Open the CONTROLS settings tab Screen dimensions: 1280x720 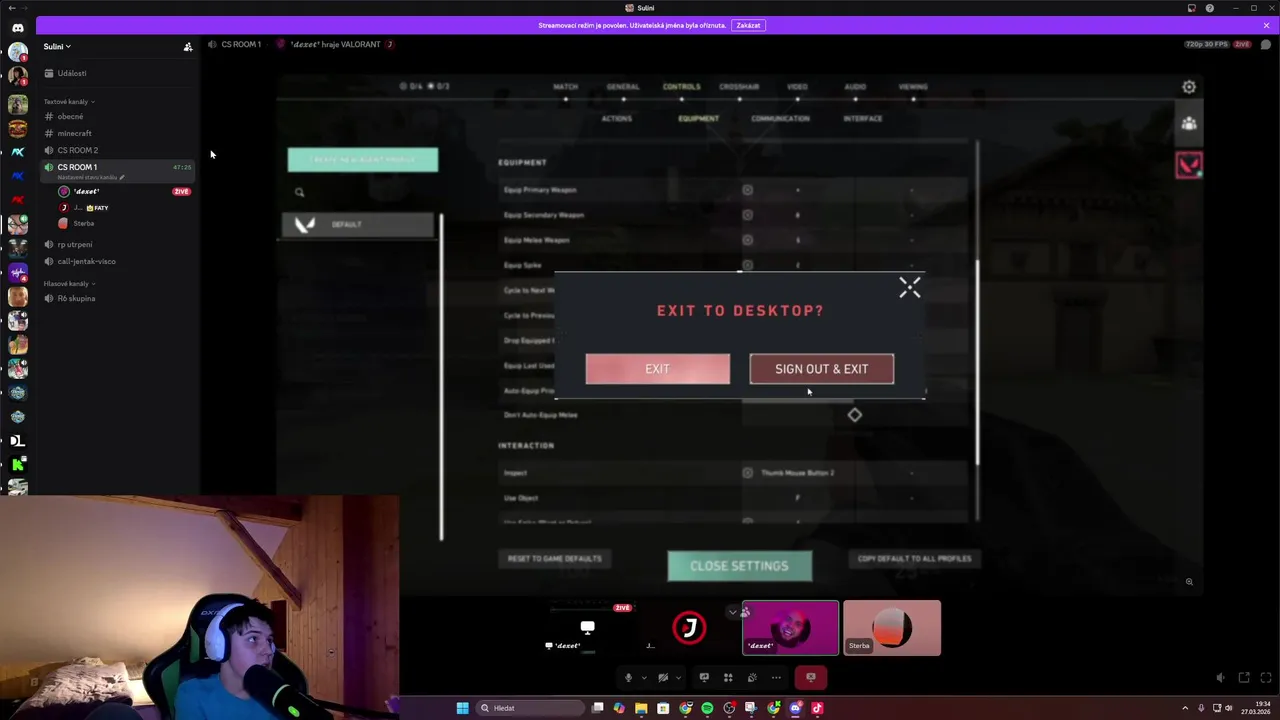[x=681, y=87]
